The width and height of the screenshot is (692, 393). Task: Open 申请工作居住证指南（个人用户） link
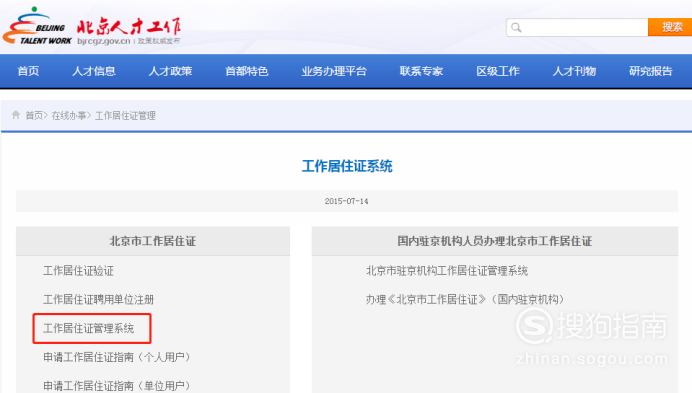(x=117, y=357)
